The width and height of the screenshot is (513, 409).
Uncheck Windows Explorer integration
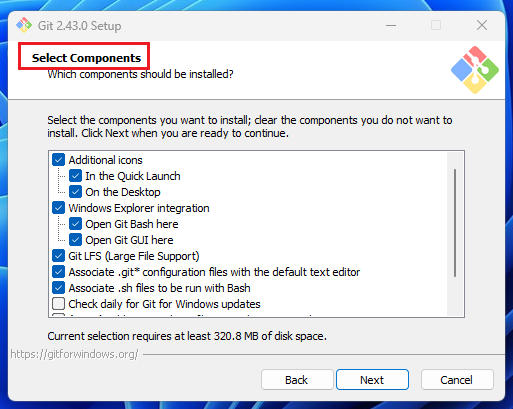[58, 208]
